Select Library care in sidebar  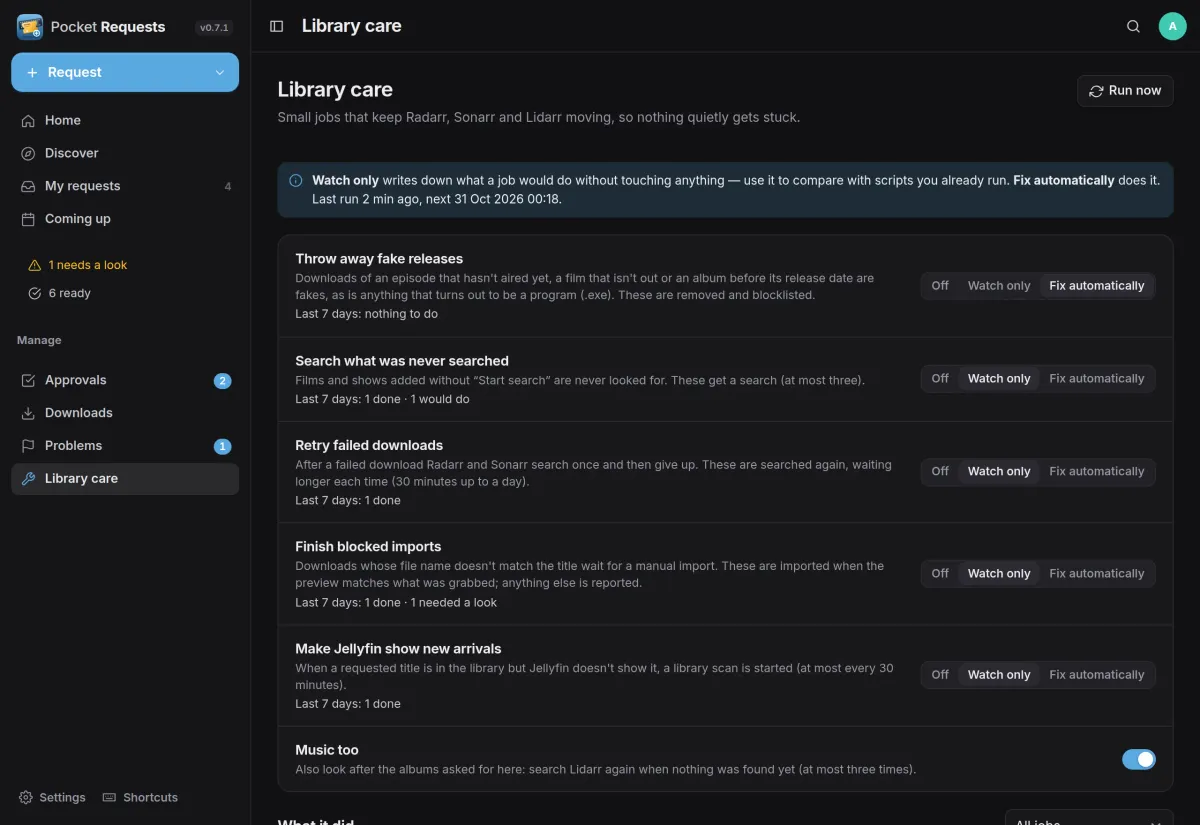click(x=125, y=479)
